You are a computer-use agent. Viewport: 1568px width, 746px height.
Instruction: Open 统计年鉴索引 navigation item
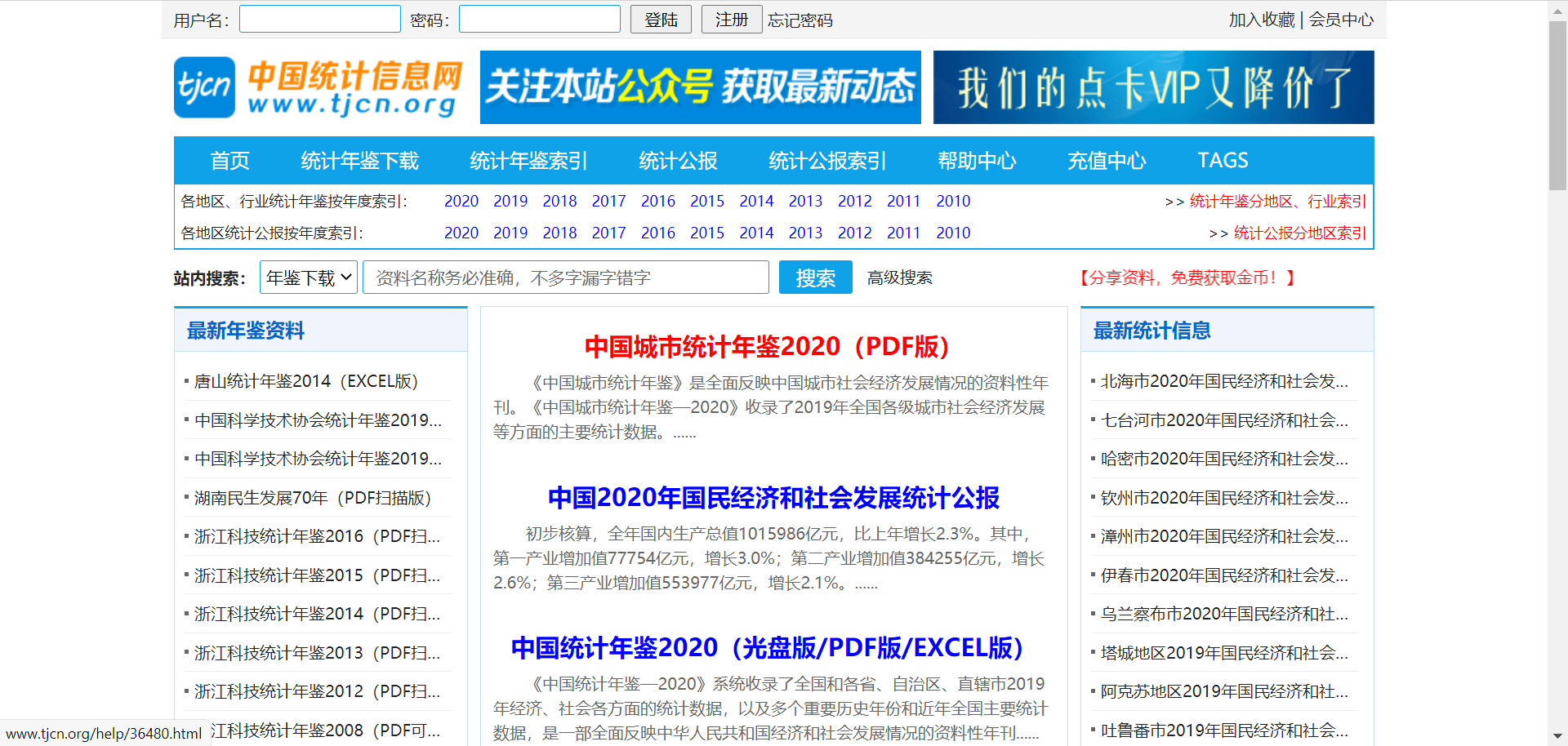[x=529, y=161]
